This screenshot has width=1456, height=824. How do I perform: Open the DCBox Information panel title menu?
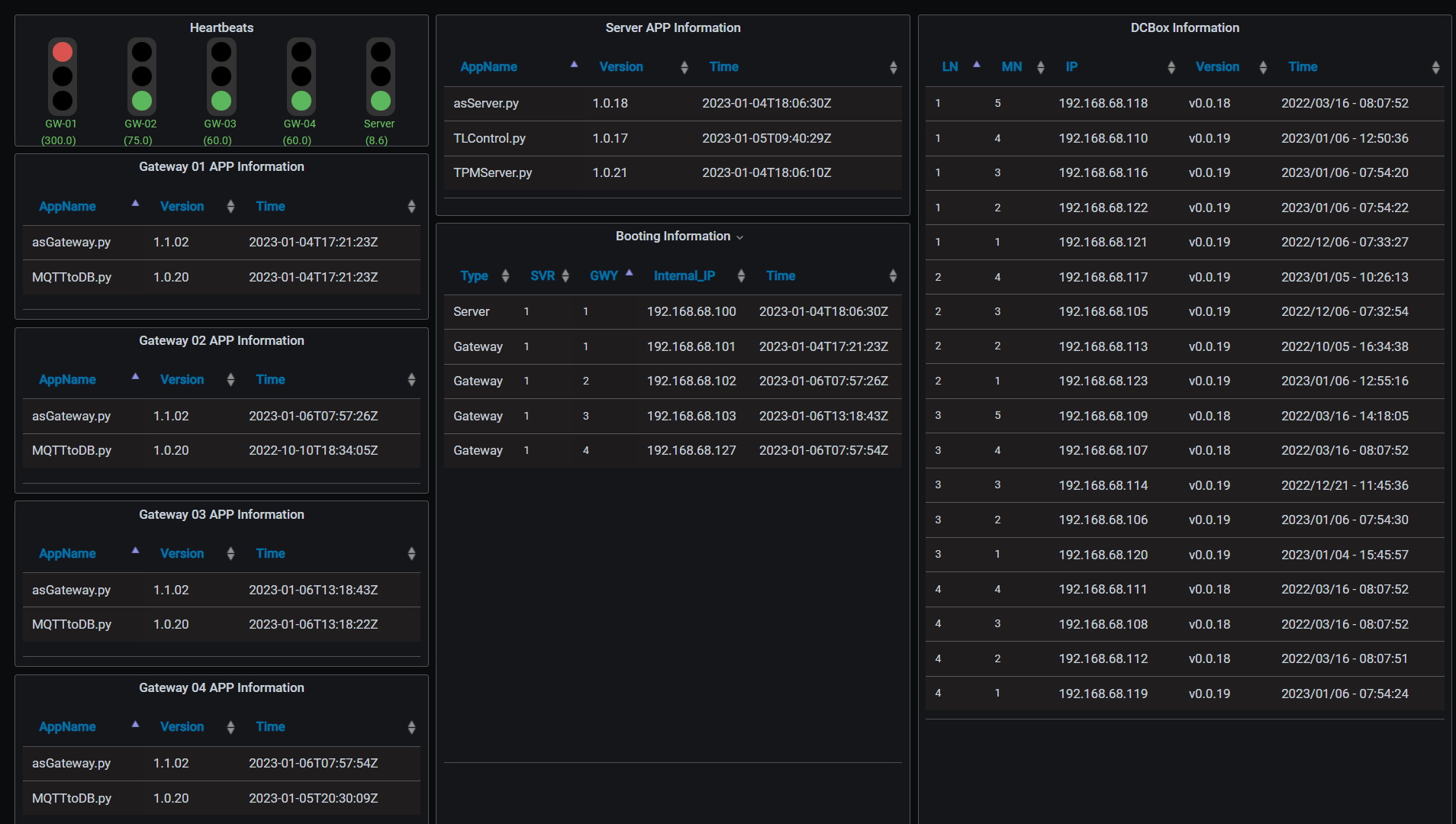pyautogui.click(x=1184, y=27)
